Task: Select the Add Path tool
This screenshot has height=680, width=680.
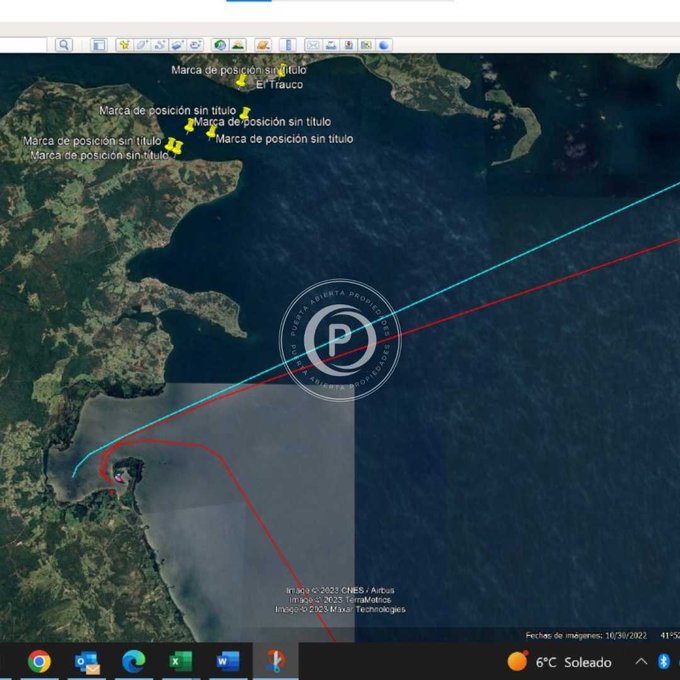Action: tap(159, 45)
